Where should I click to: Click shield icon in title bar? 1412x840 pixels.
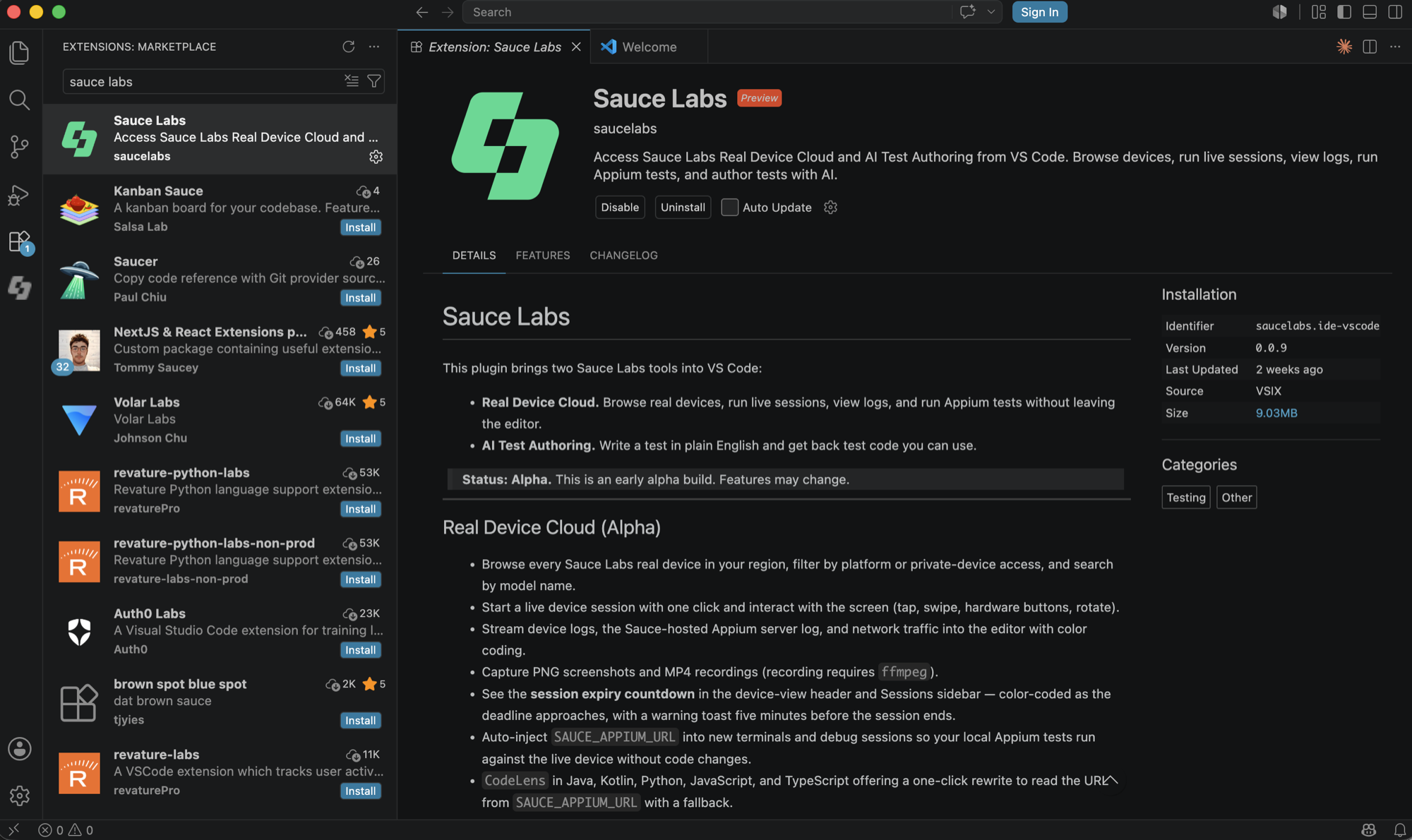click(1279, 12)
